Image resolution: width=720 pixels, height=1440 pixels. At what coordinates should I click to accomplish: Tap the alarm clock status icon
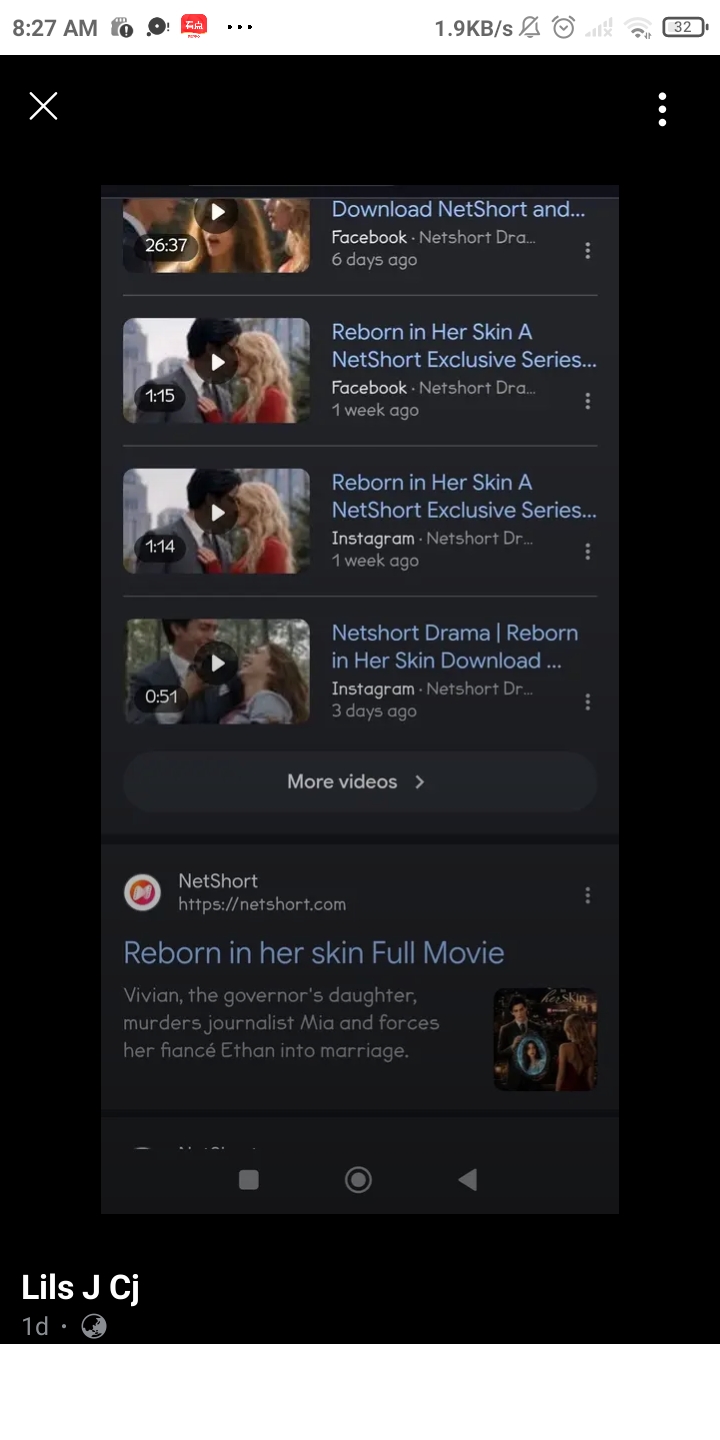tap(564, 28)
